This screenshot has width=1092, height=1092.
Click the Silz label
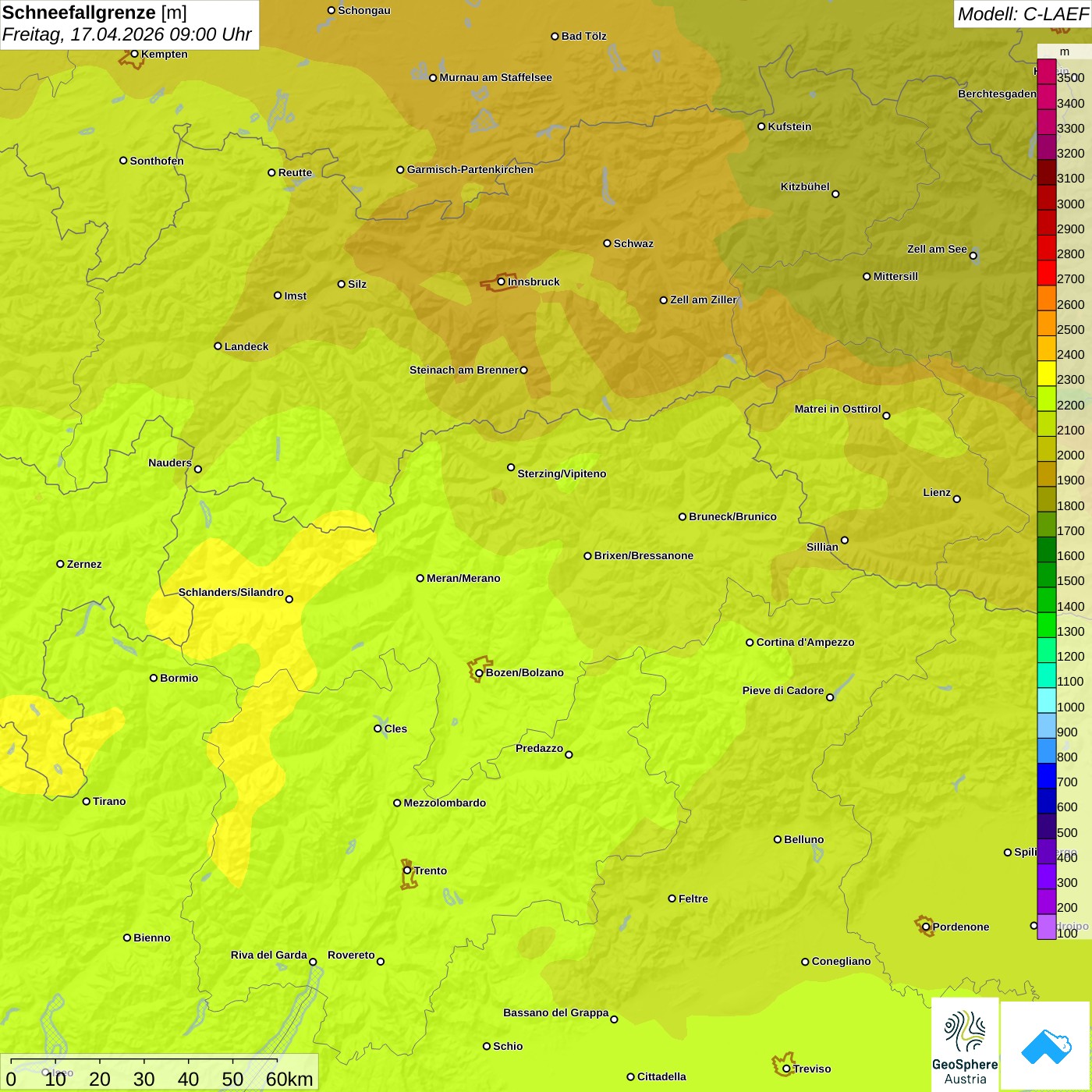[357, 284]
